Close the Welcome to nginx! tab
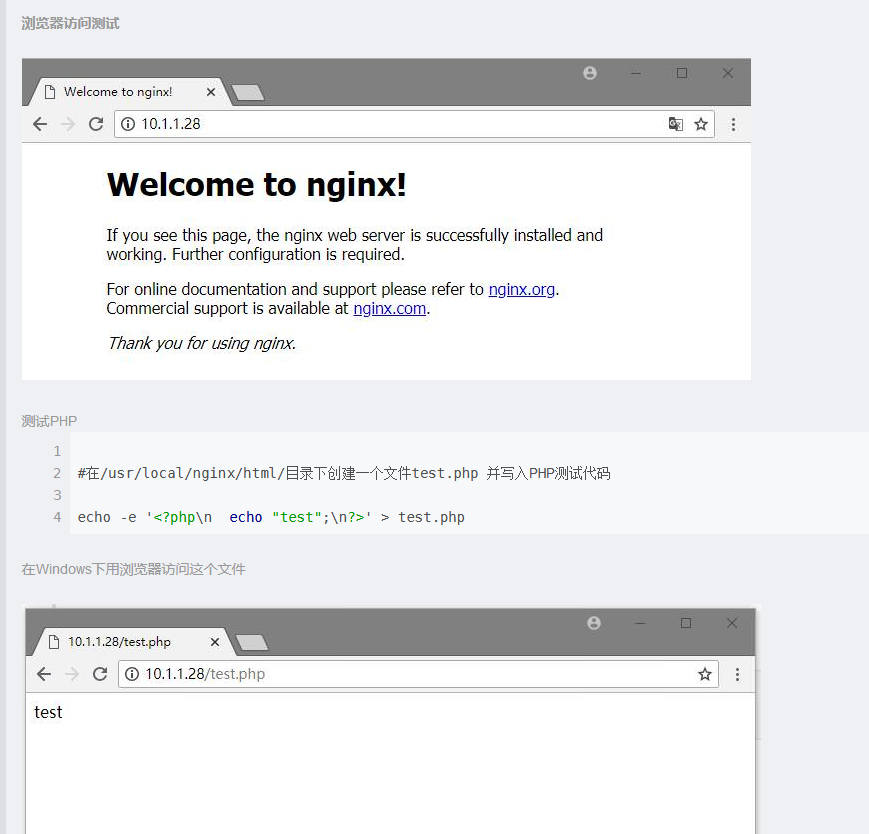 211,92
